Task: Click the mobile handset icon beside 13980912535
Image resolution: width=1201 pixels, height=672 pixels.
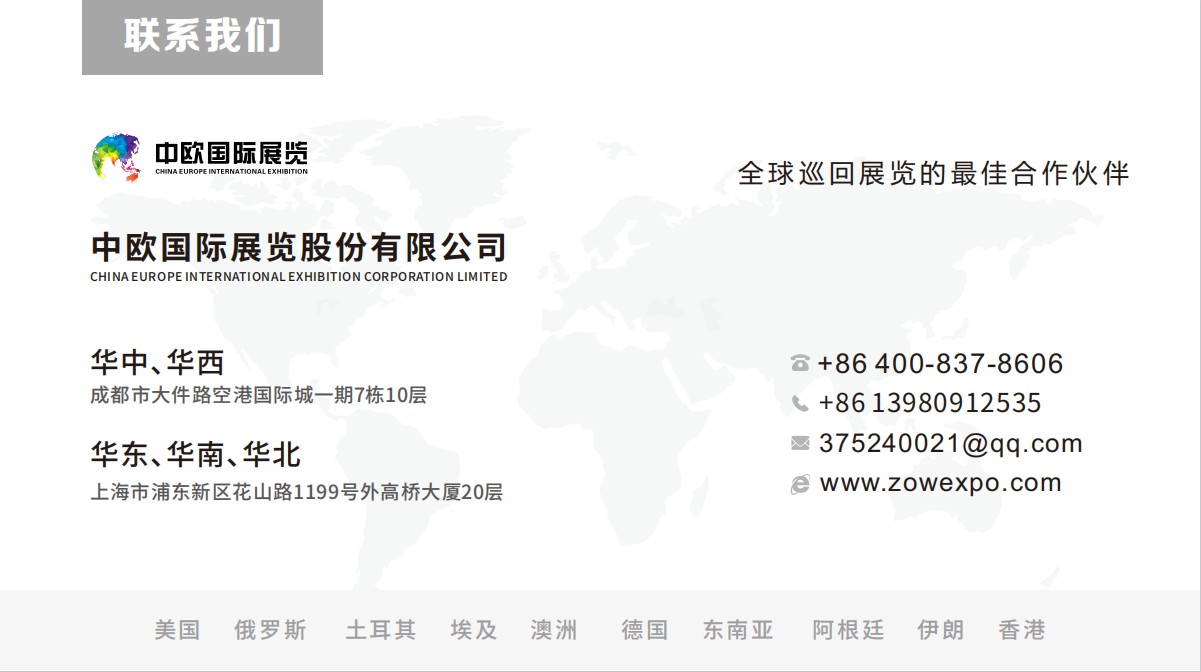Action: point(800,403)
